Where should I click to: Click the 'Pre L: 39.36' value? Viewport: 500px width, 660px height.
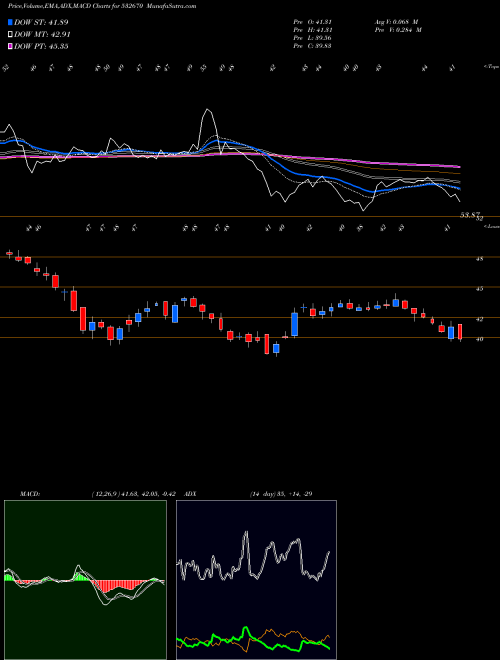click(312, 38)
